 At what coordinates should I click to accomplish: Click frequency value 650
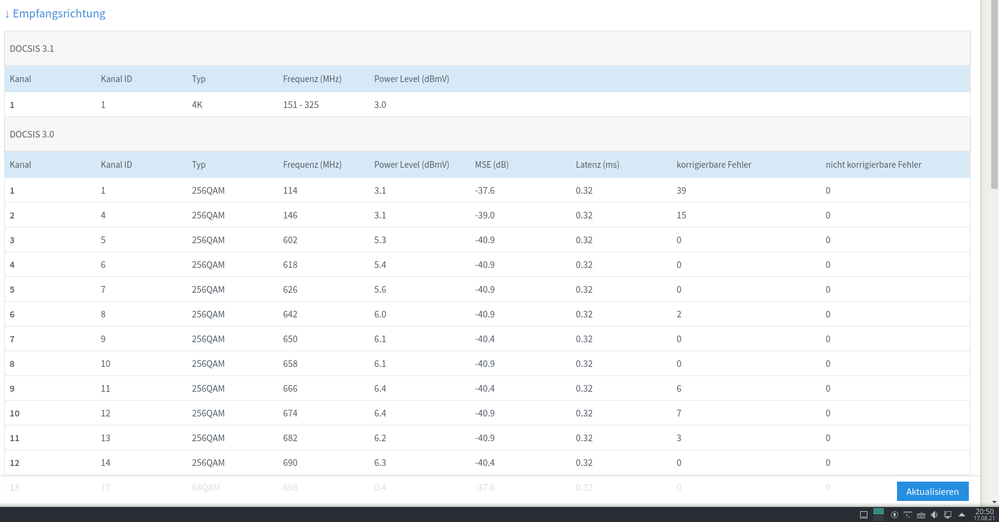290,339
